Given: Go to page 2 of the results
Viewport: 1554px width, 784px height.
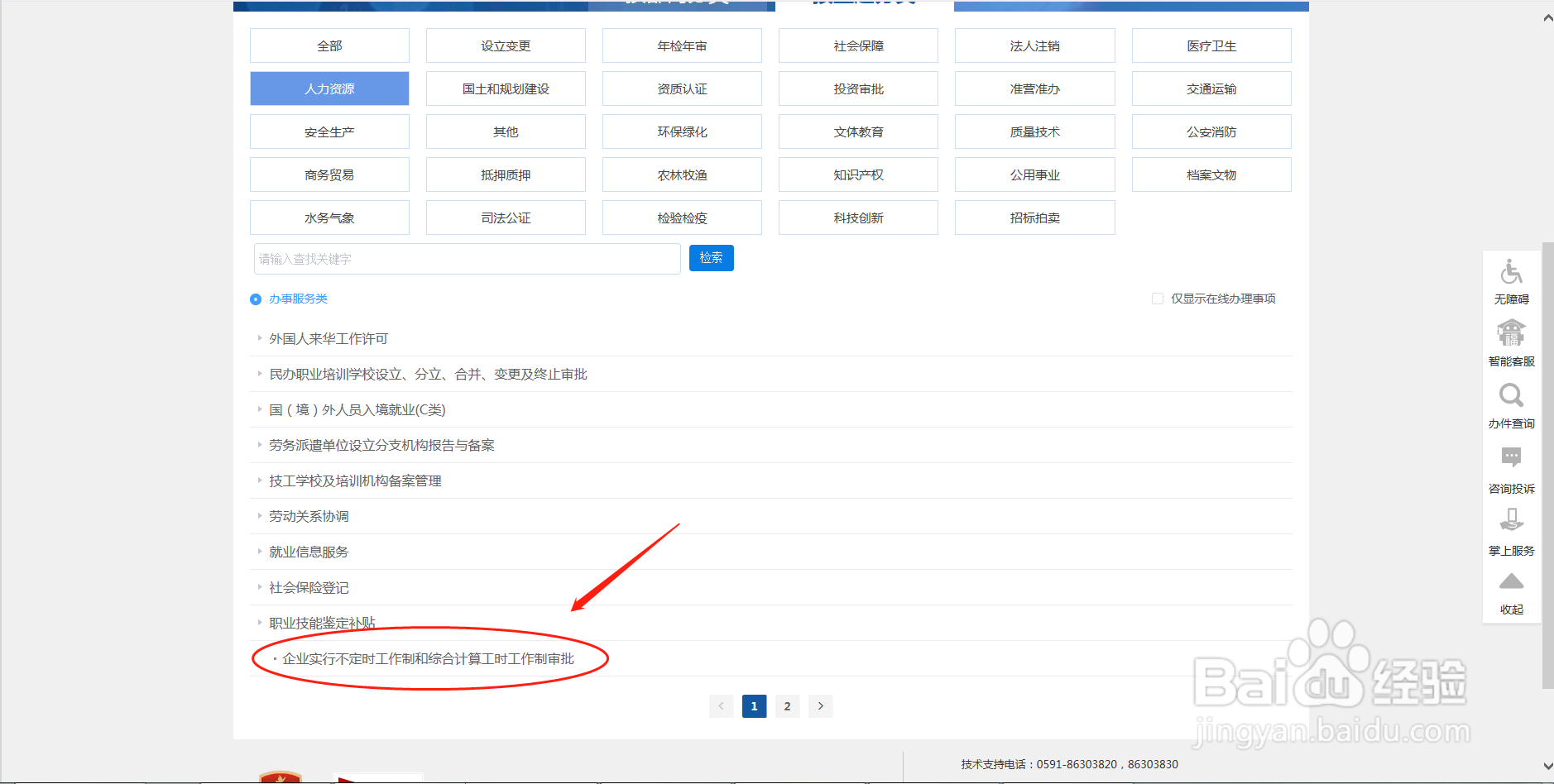Looking at the screenshot, I should point(786,705).
